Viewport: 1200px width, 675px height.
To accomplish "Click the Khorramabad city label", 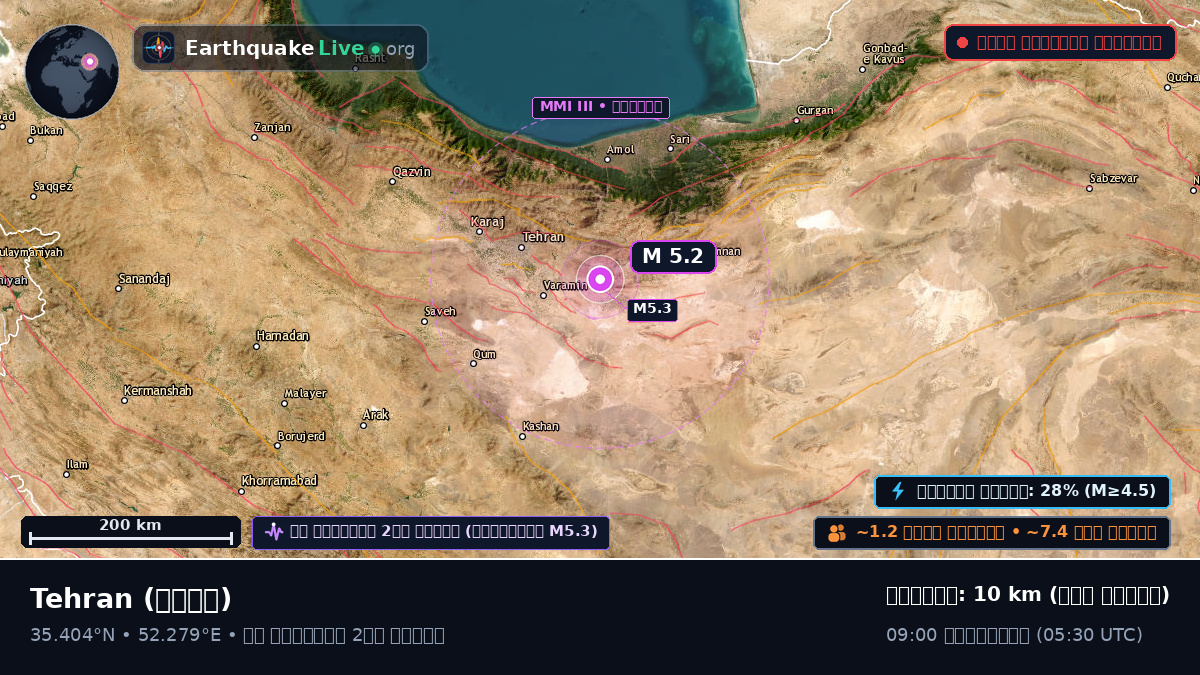I will tap(279, 481).
